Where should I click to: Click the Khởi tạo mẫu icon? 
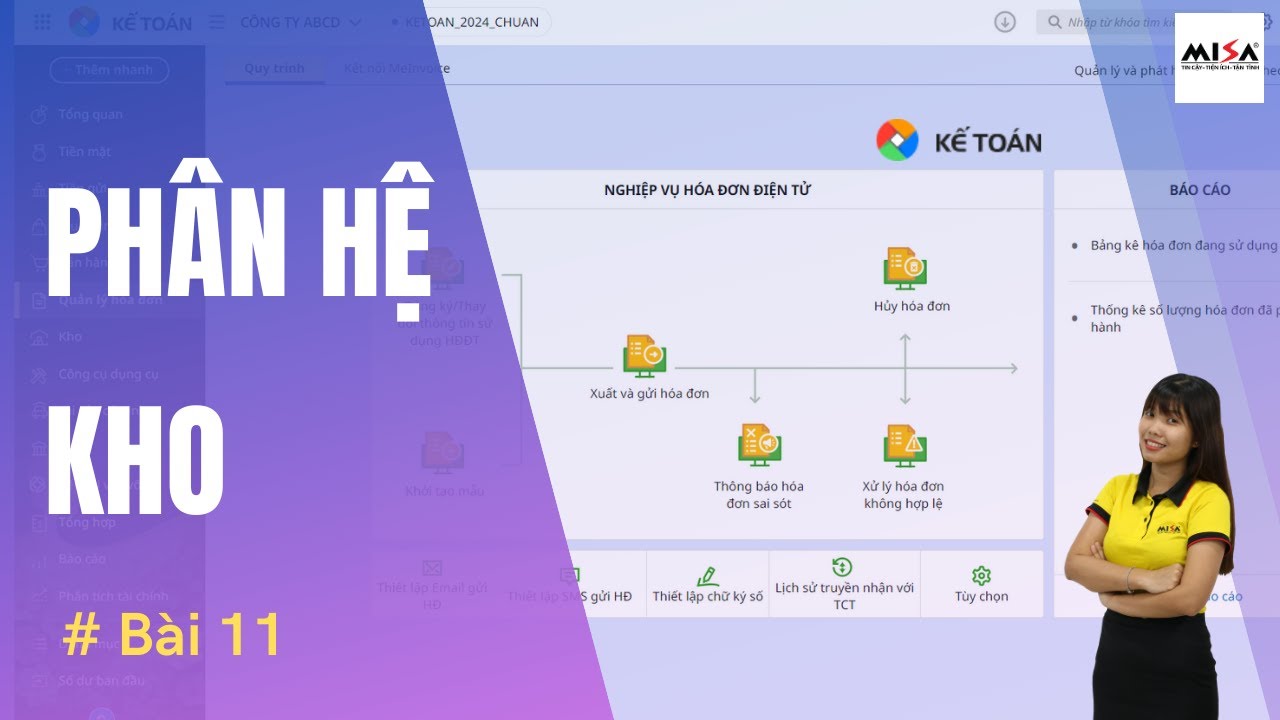click(x=443, y=452)
